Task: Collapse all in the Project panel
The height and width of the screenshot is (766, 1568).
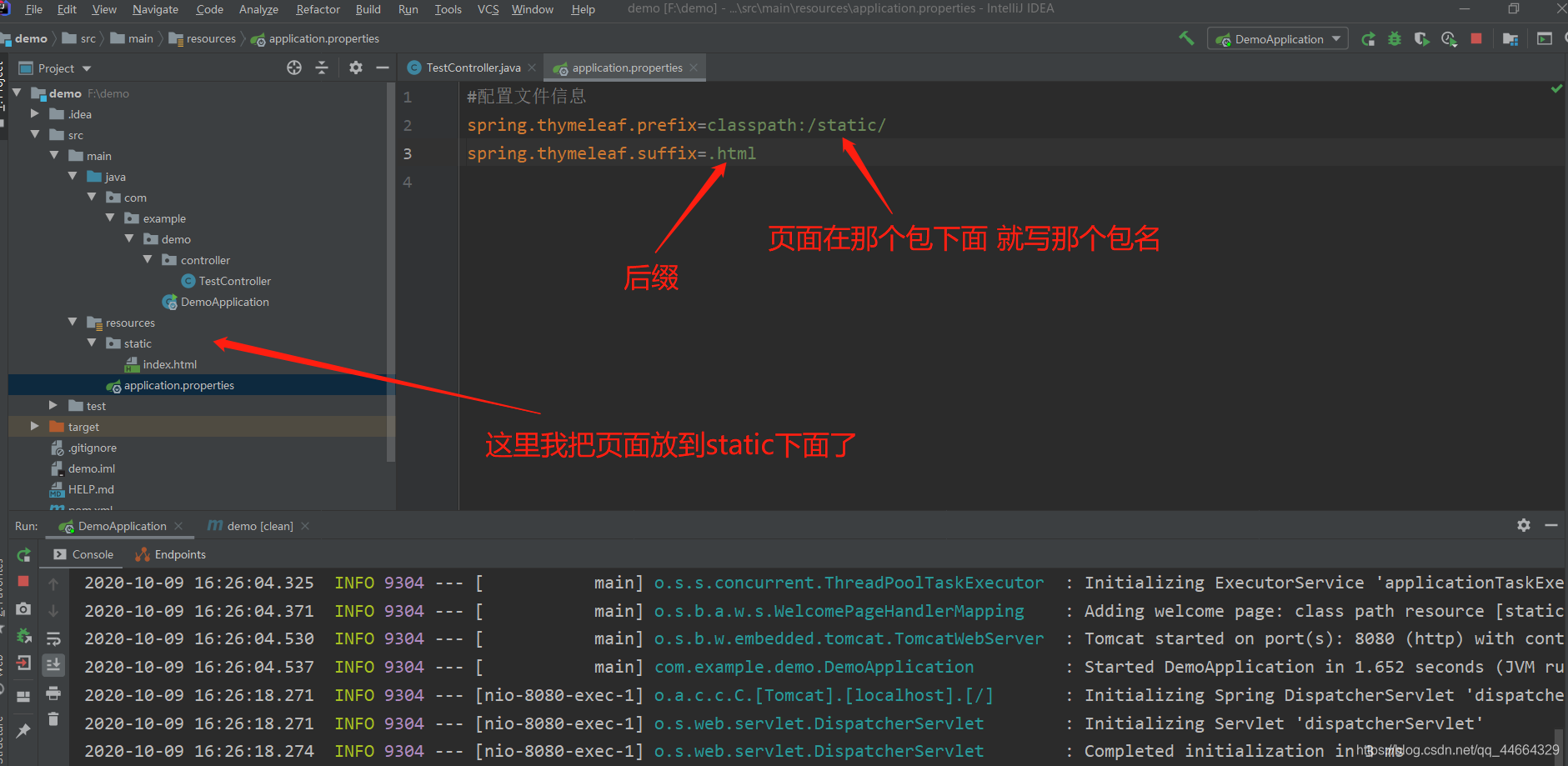Action: (x=323, y=68)
